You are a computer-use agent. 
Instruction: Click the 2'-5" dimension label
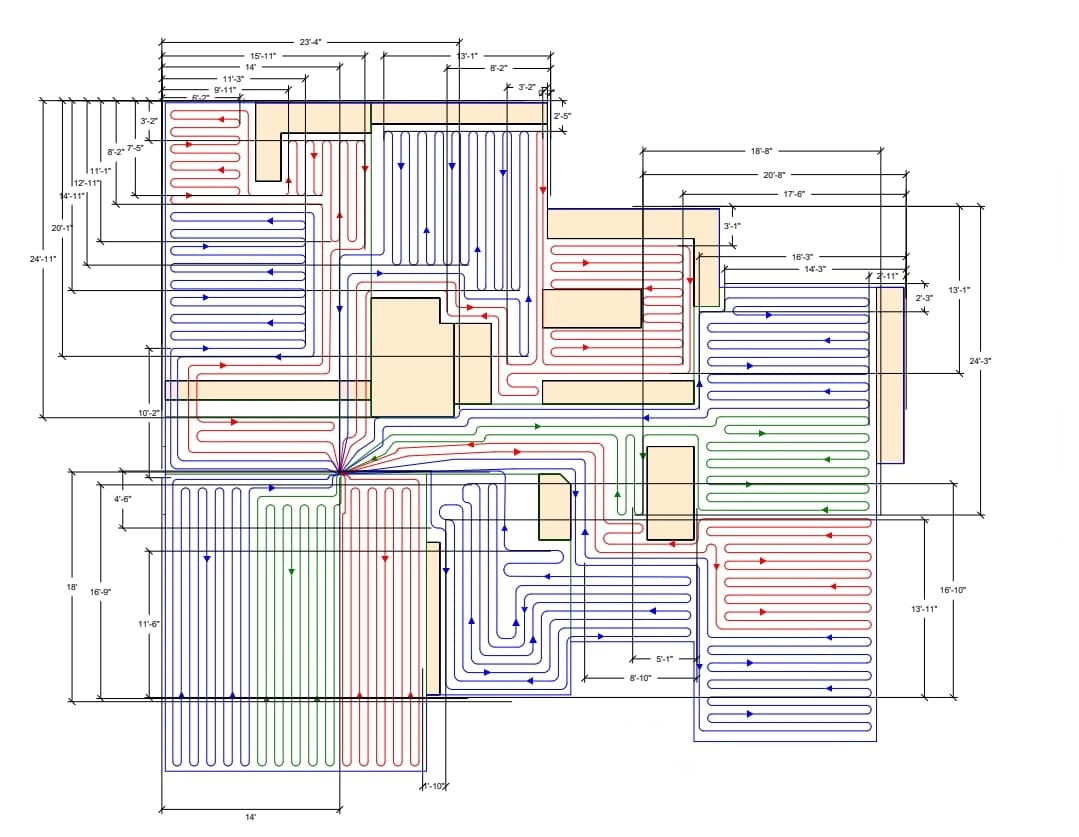pos(562,116)
